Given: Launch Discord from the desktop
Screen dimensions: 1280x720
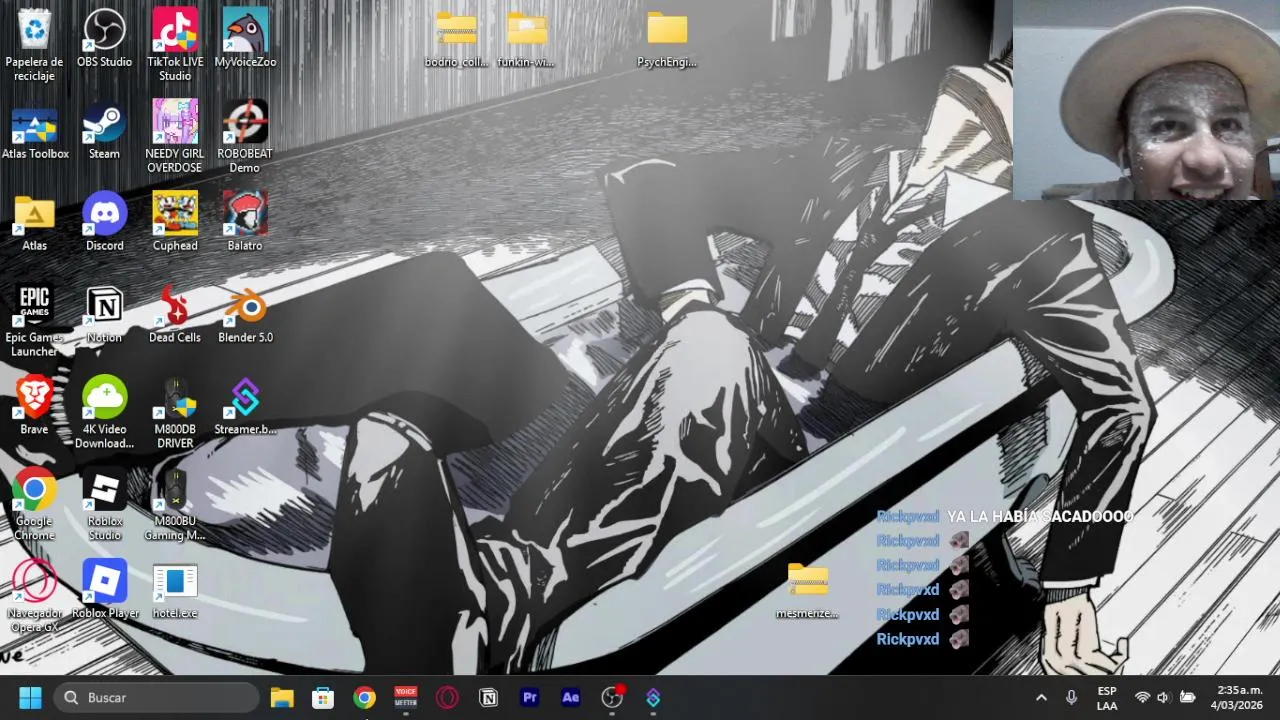Looking at the screenshot, I should click(104, 222).
